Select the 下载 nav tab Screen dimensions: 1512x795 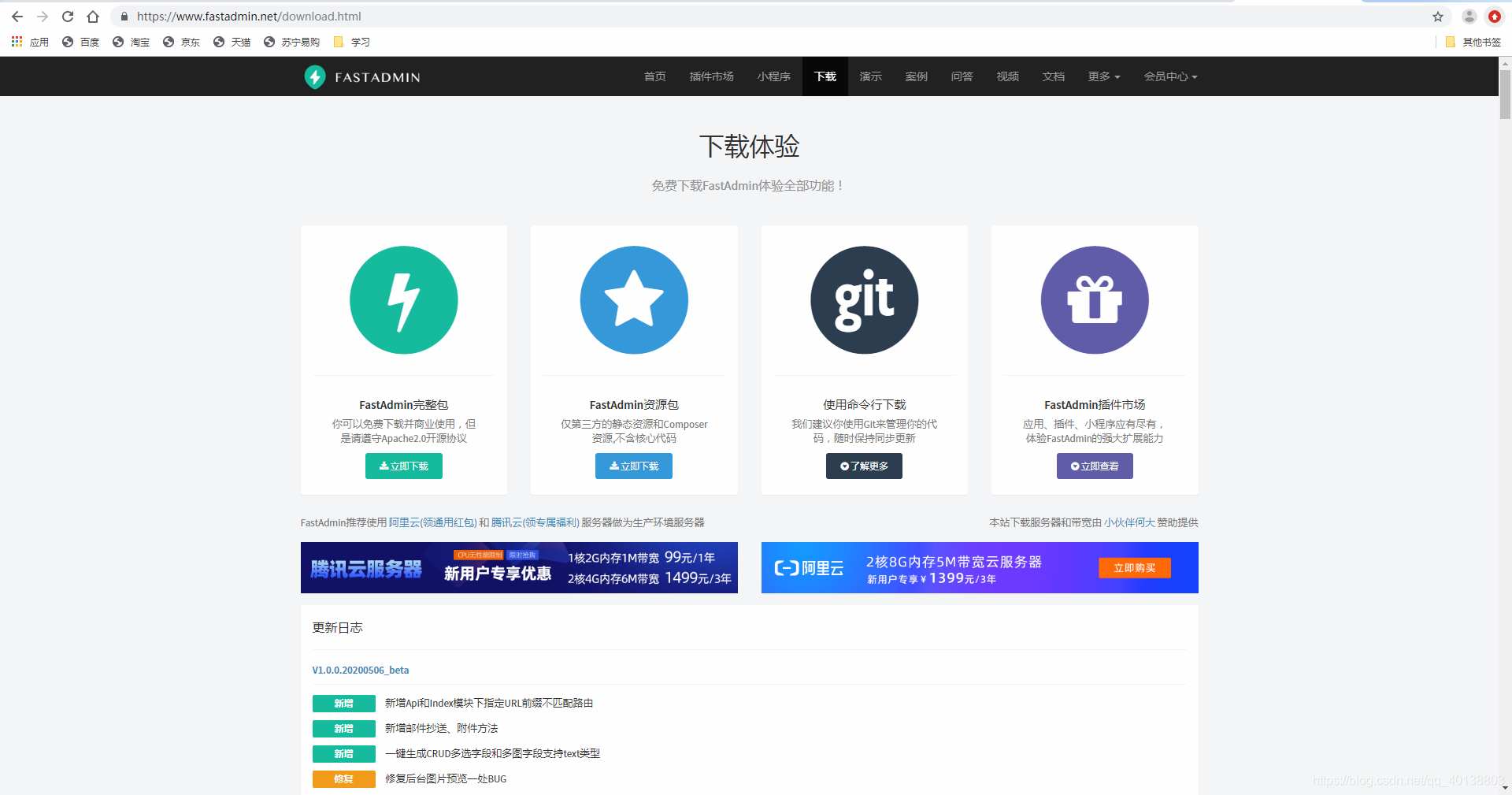pos(825,76)
